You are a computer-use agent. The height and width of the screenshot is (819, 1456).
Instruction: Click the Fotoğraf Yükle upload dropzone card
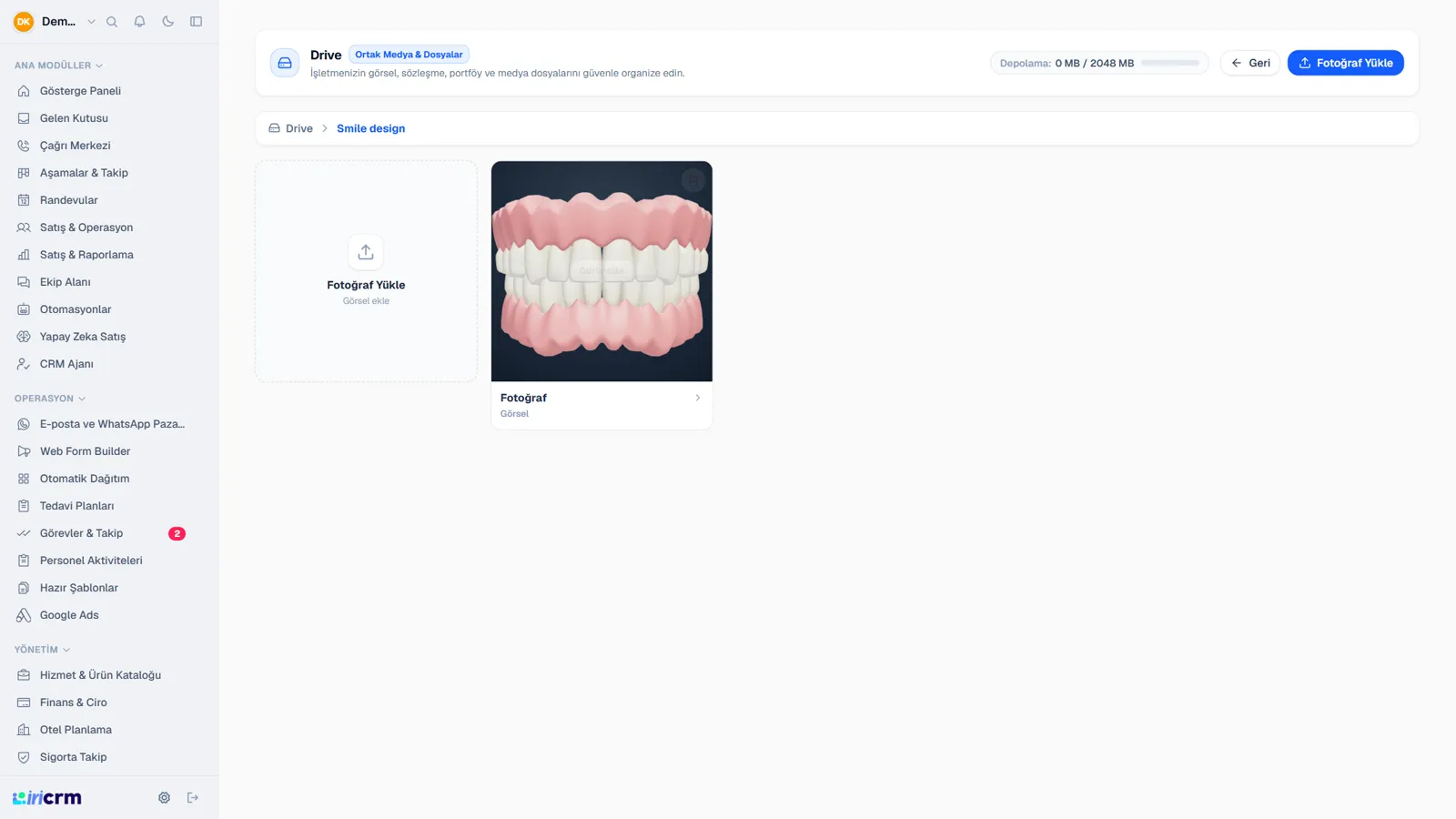[x=366, y=271]
